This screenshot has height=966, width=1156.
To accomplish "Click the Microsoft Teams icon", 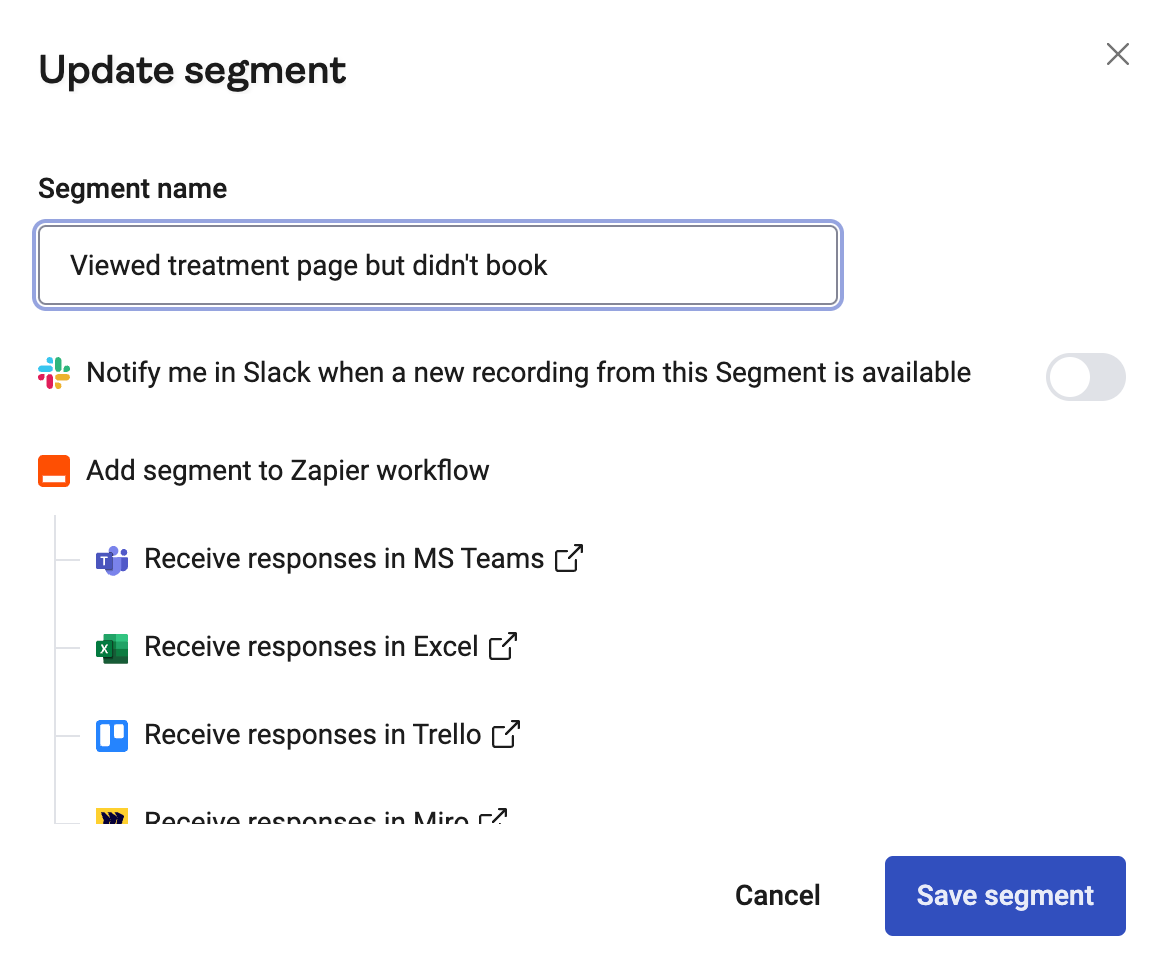I will click(x=112, y=559).
